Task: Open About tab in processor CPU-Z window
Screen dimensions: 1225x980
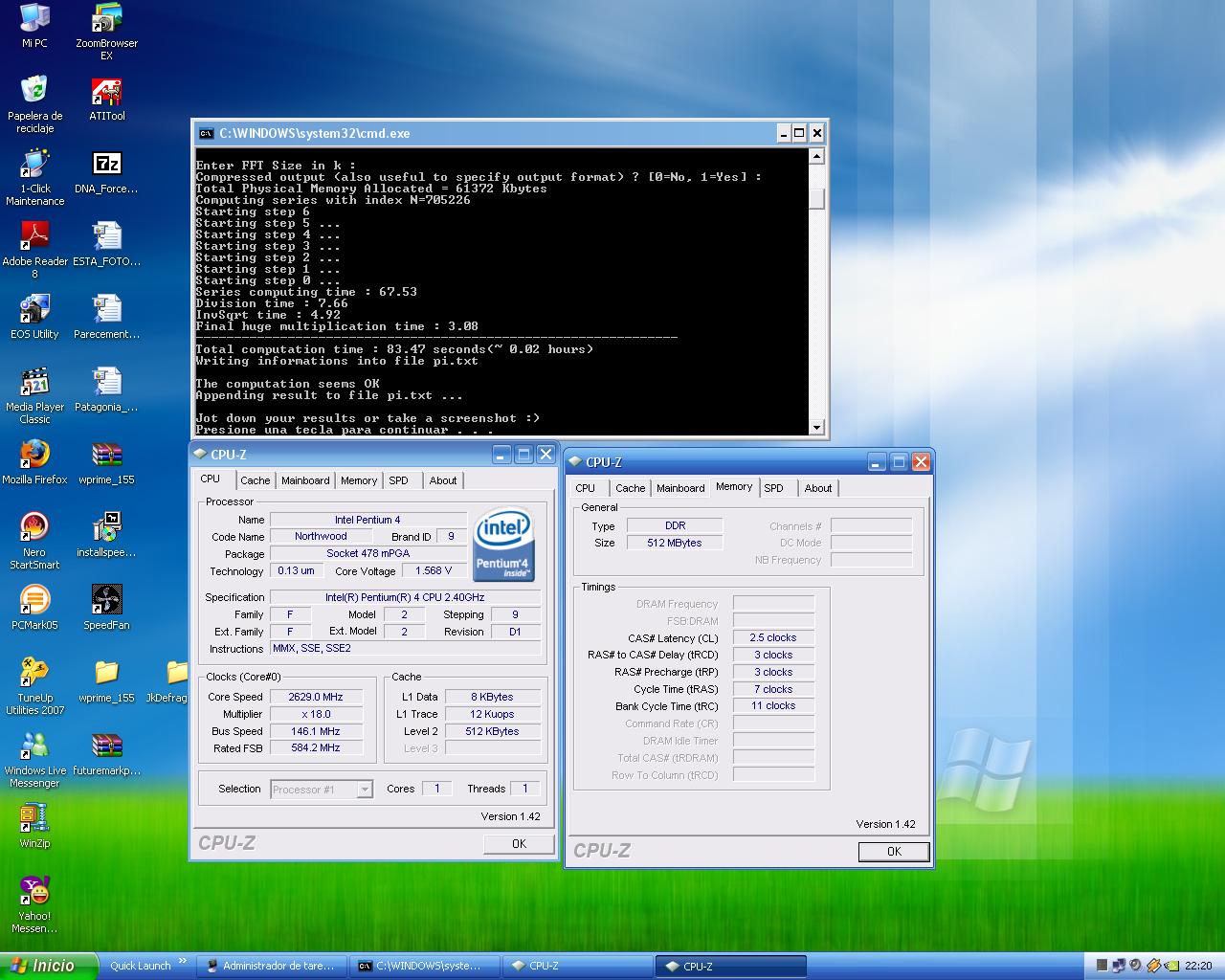Action: (x=443, y=480)
